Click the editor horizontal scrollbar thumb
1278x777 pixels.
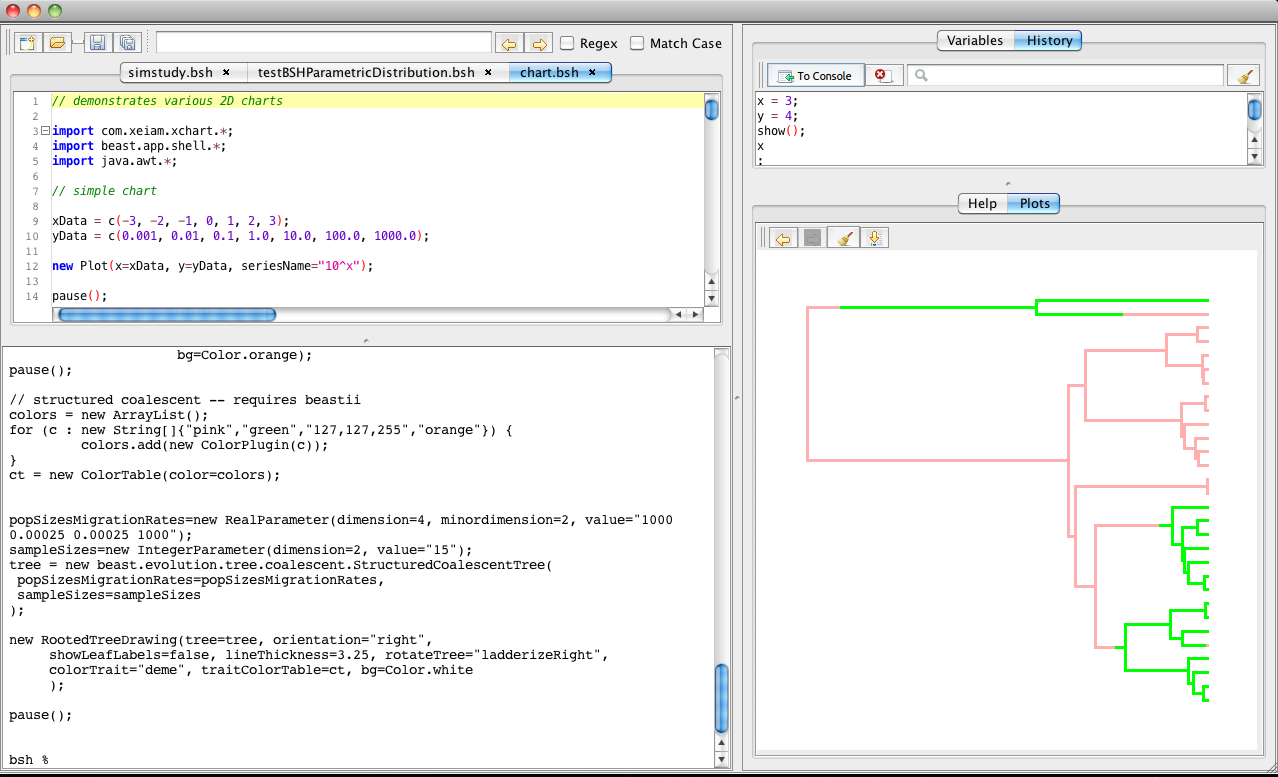[166, 314]
